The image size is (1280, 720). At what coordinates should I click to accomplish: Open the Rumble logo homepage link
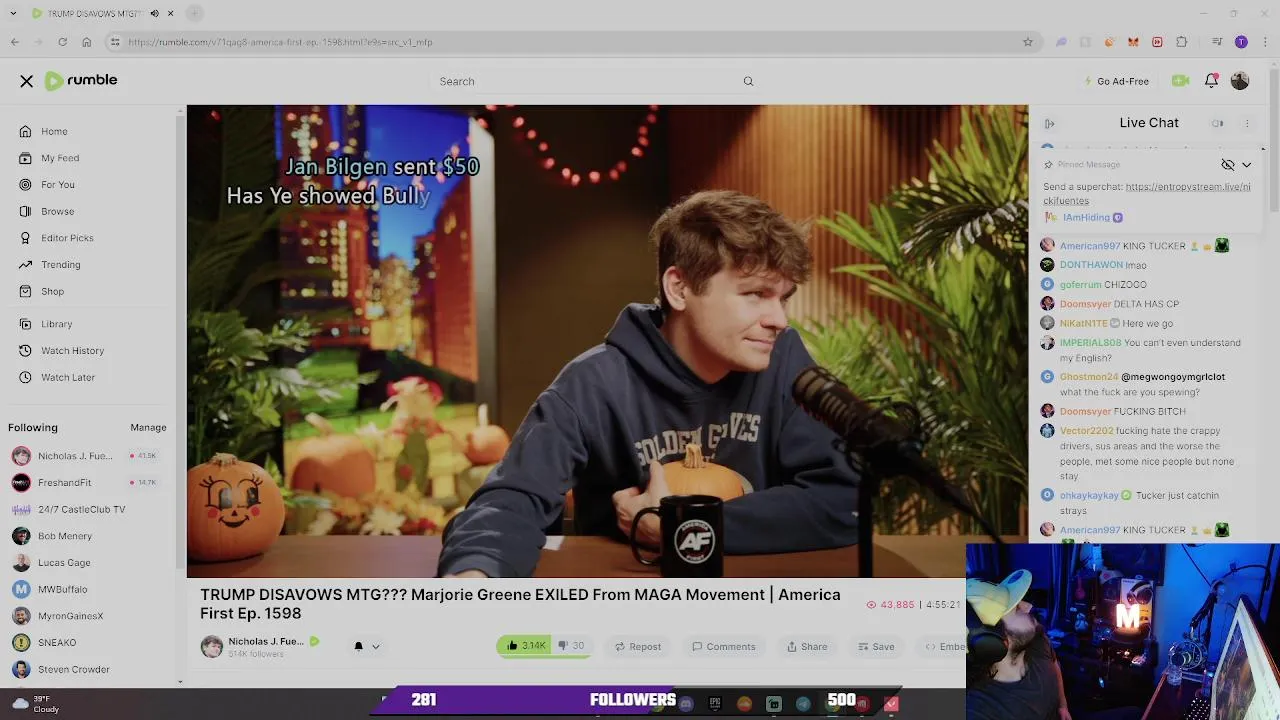pyautogui.click(x=81, y=80)
